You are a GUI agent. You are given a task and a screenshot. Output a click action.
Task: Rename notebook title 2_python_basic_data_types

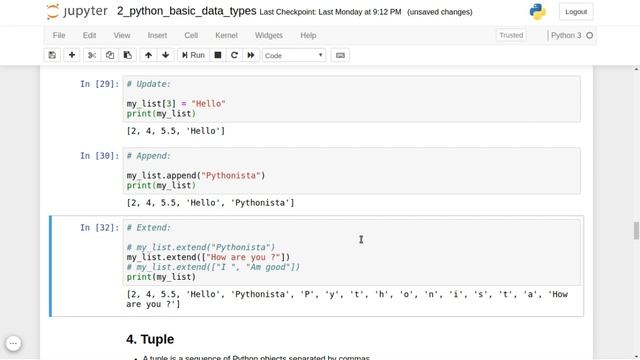pyautogui.click(x=187, y=11)
